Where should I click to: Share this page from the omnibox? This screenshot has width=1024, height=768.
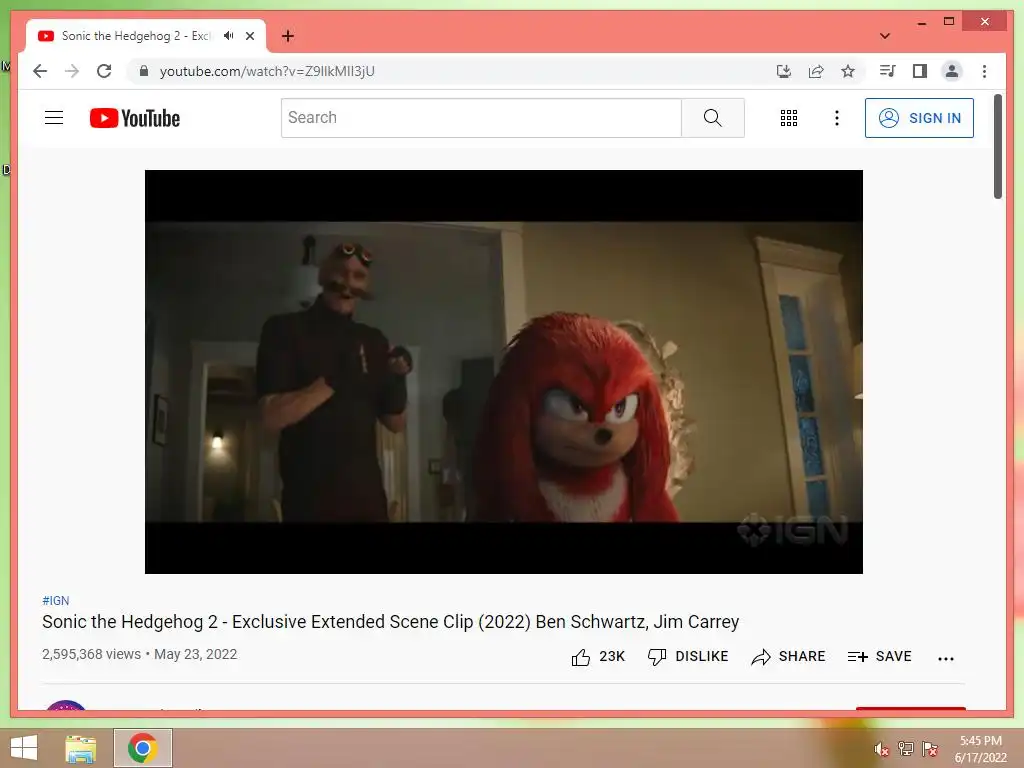click(x=816, y=71)
